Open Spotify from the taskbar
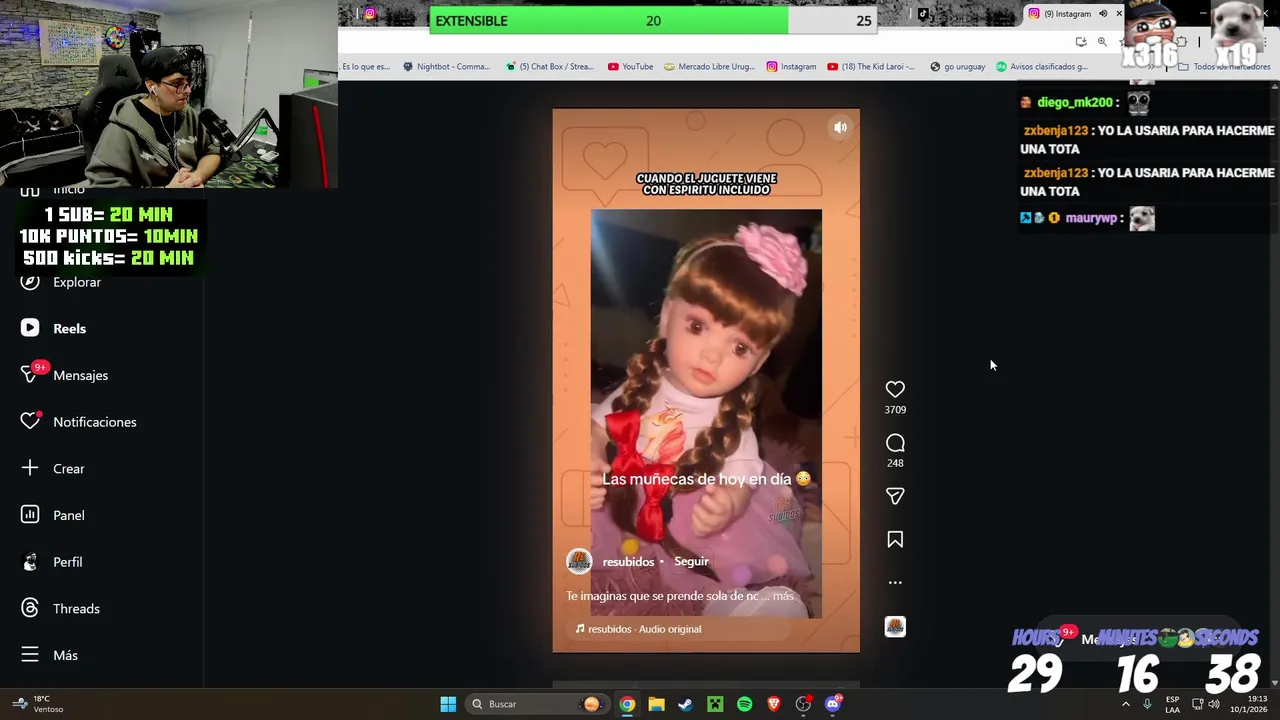 coord(744,704)
